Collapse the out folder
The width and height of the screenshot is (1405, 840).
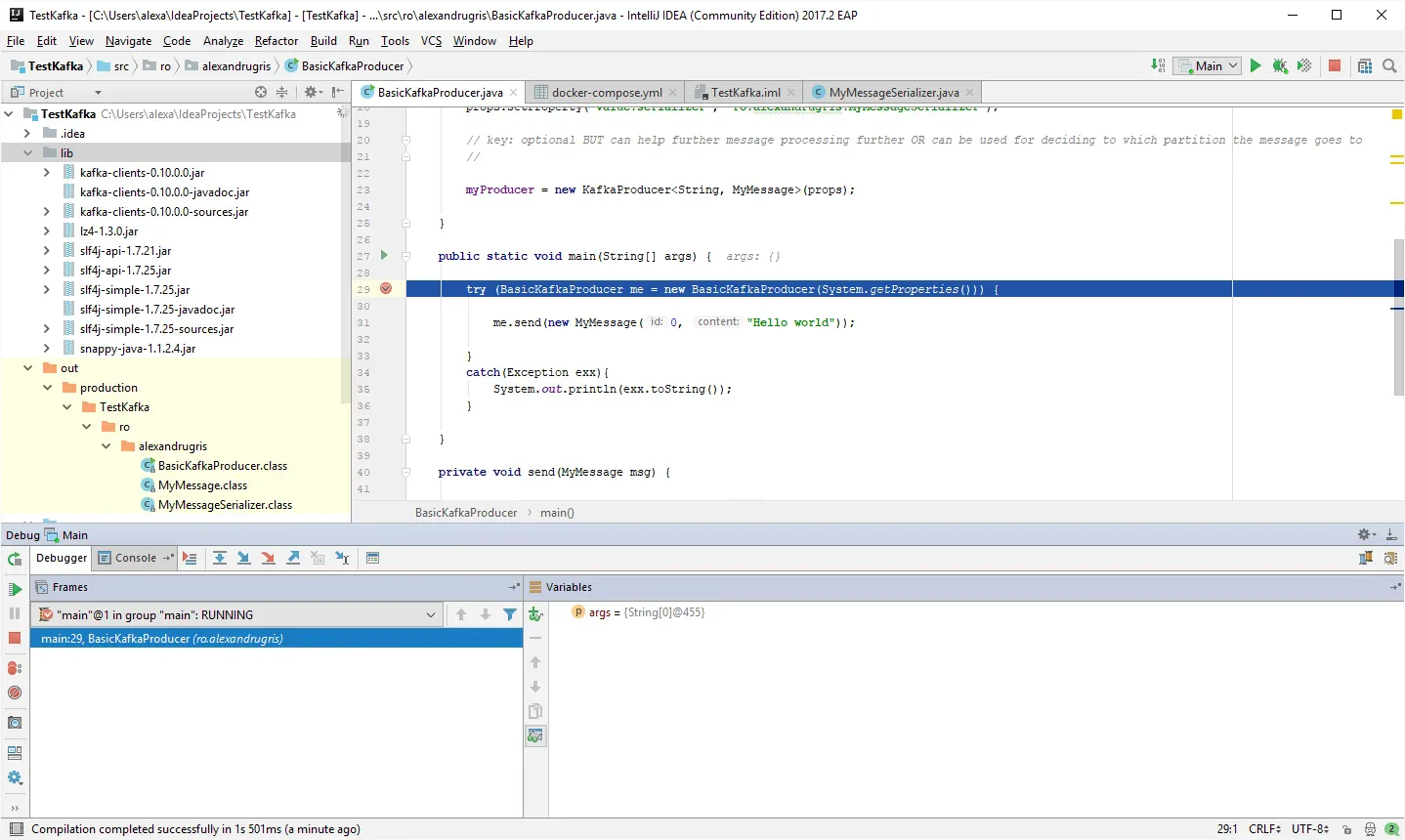(x=27, y=367)
